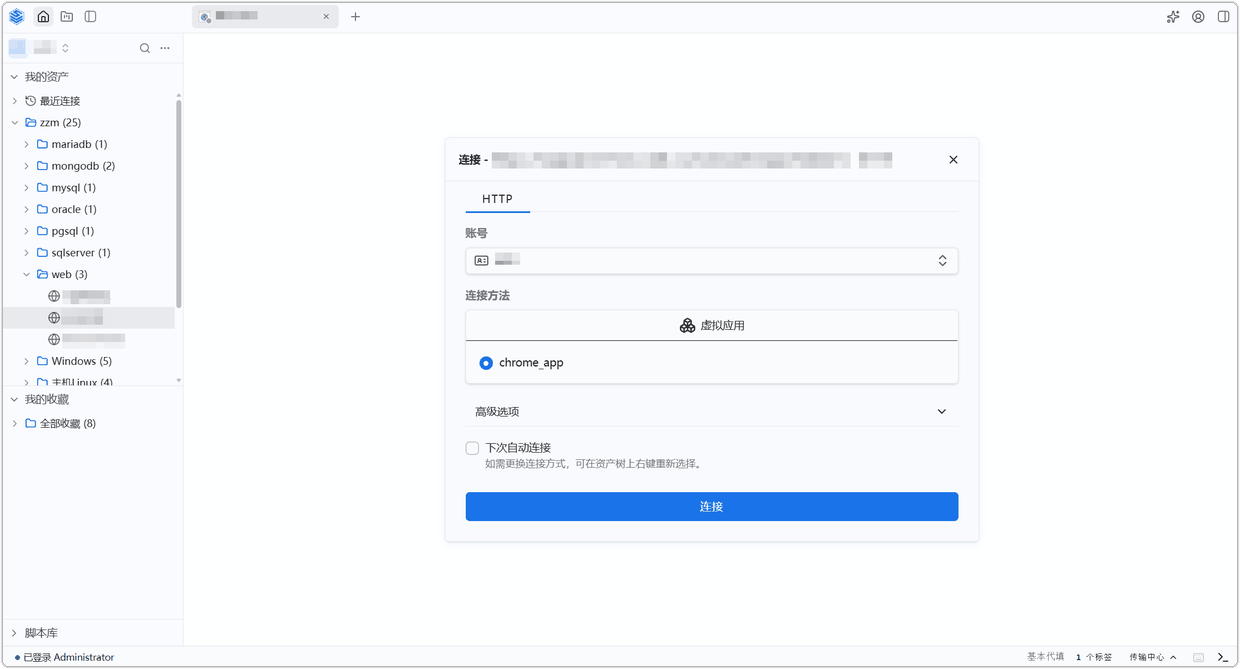The height and width of the screenshot is (669, 1240).
Task: Open sidebar more options ellipsis
Action: coord(165,48)
